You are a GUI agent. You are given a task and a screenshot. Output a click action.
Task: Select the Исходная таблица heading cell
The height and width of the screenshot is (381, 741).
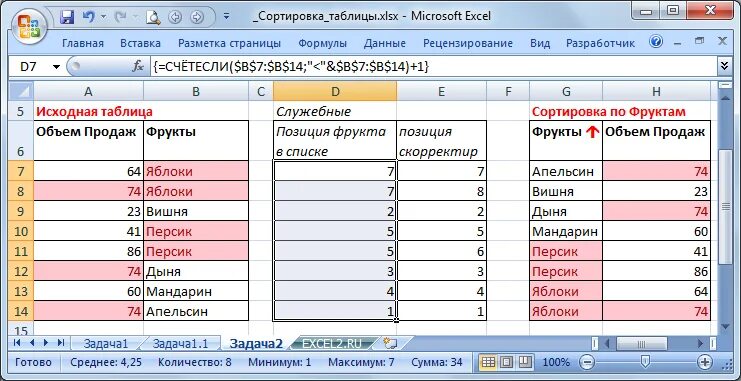click(x=89, y=112)
